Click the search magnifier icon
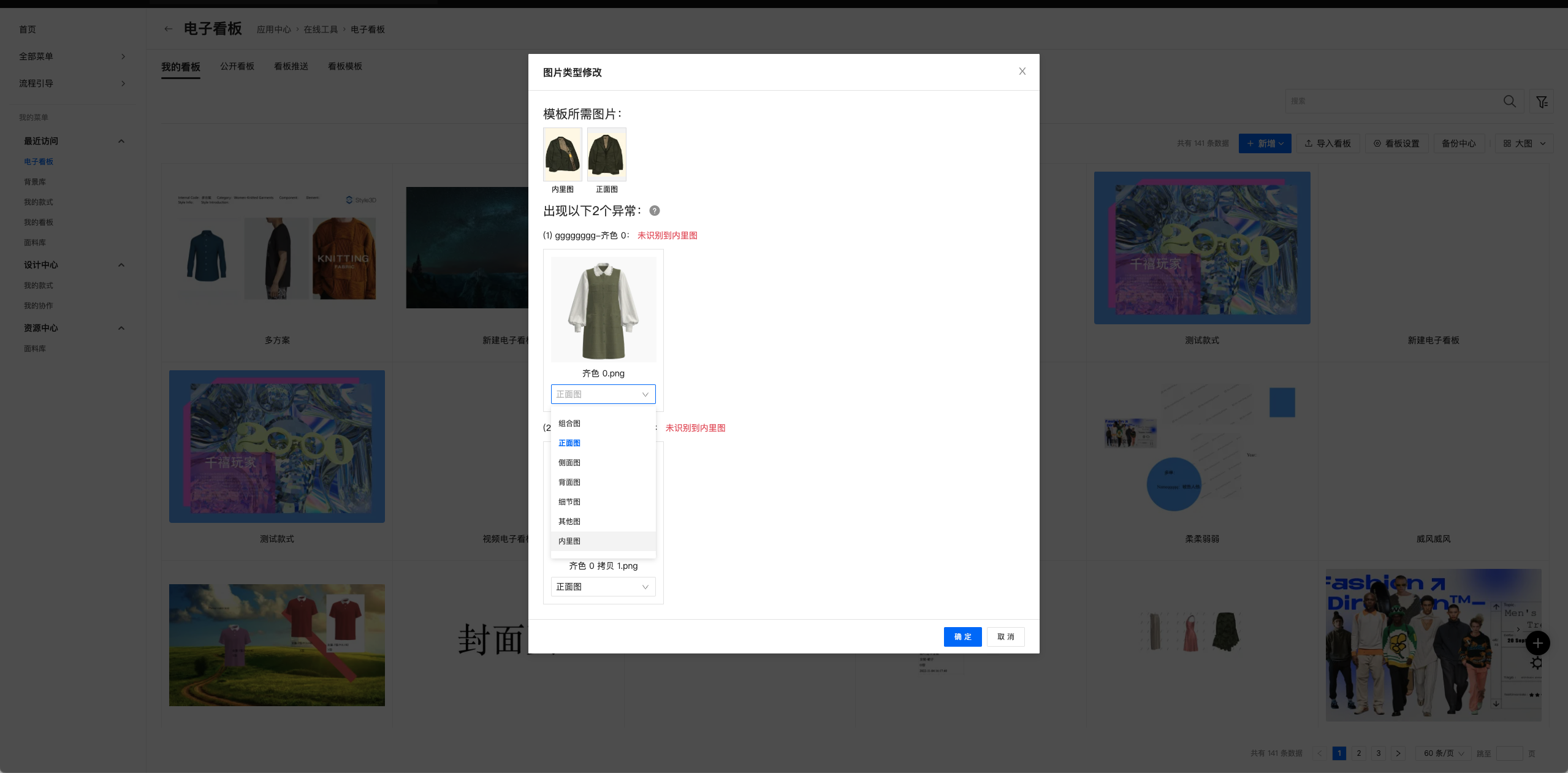This screenshot has height=773, width=1568. (1509, 101)
